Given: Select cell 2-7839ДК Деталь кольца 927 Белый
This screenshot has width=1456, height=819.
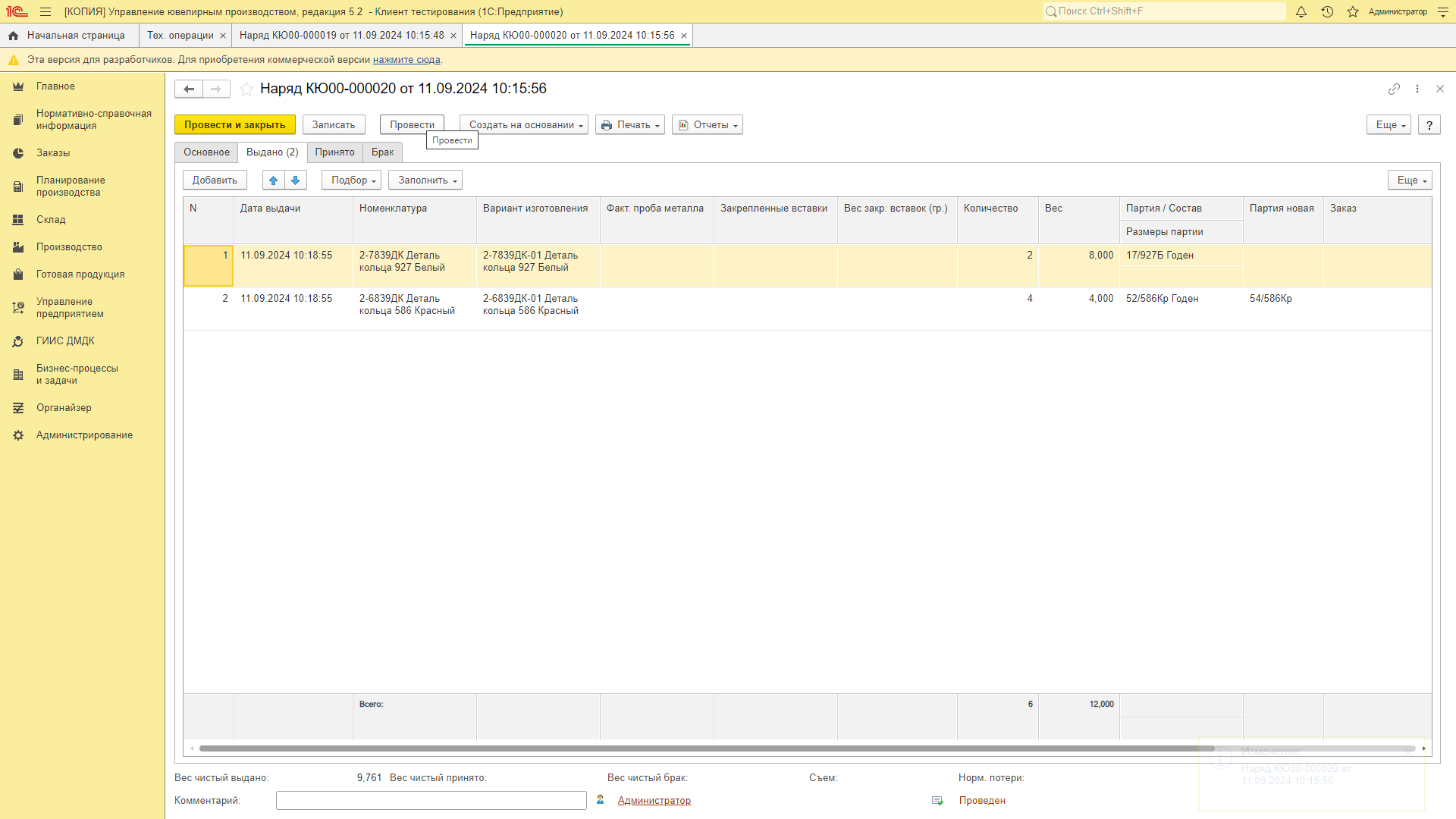Looking at the screenshot, I should [x=414, y=265].
